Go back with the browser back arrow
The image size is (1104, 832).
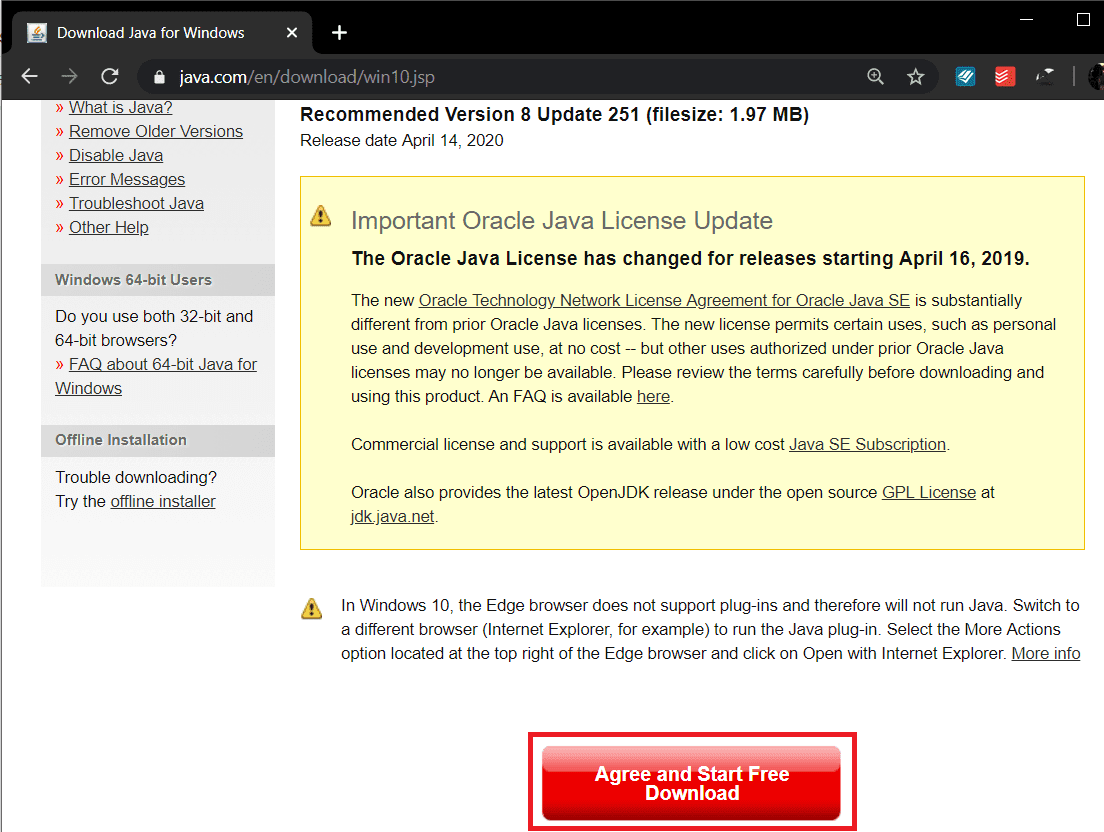point(30,76)
